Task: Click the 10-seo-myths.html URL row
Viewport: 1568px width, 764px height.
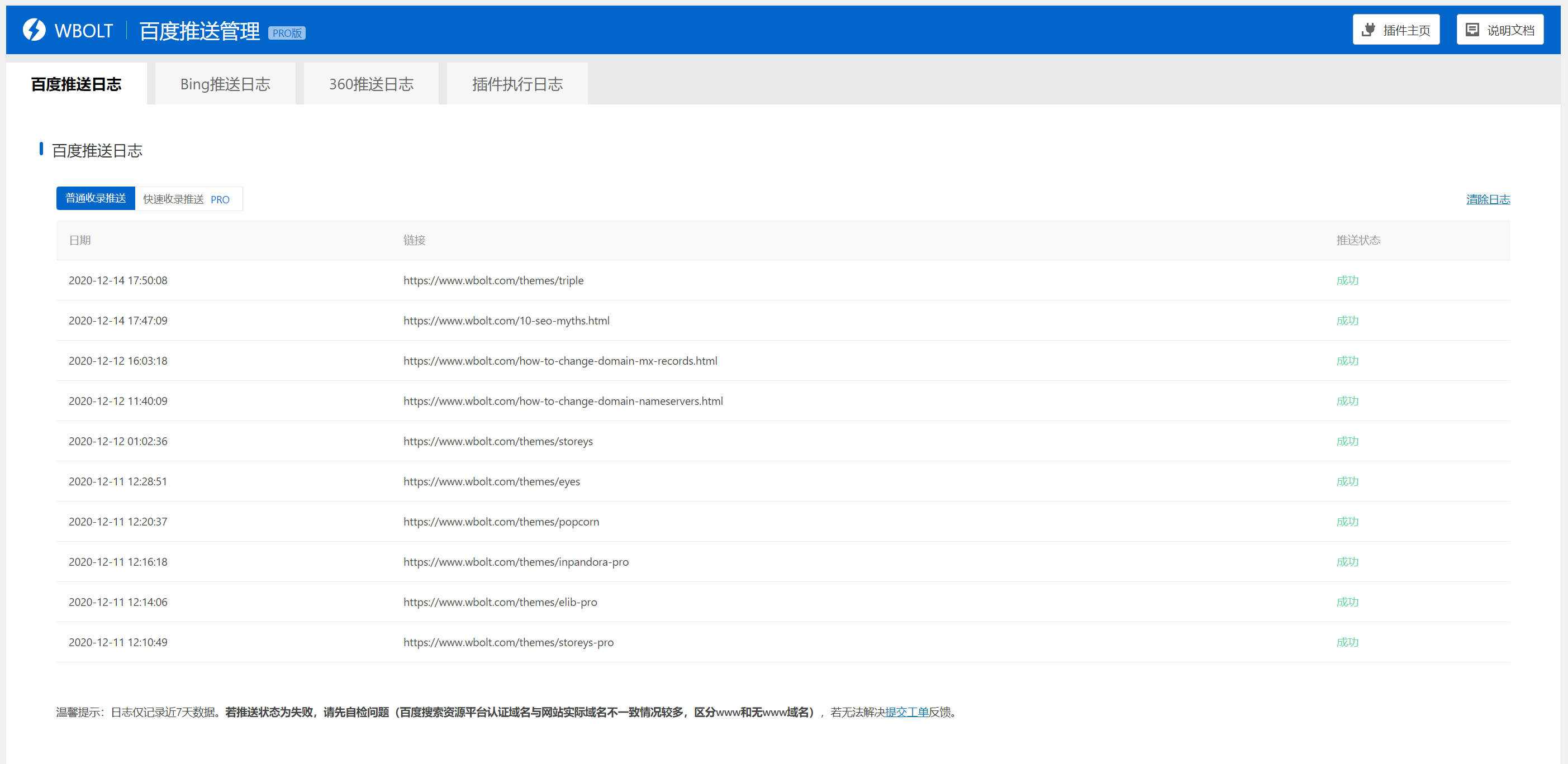Action: (x=506, y=321)
